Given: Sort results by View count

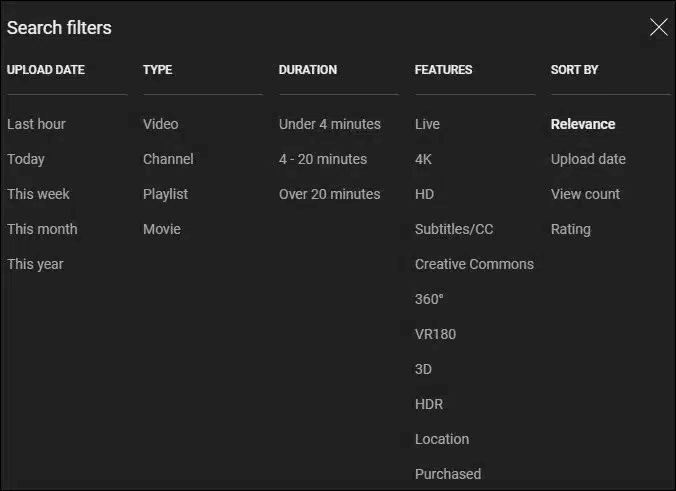Looking at the screenshot, I should tap(585, 194).
